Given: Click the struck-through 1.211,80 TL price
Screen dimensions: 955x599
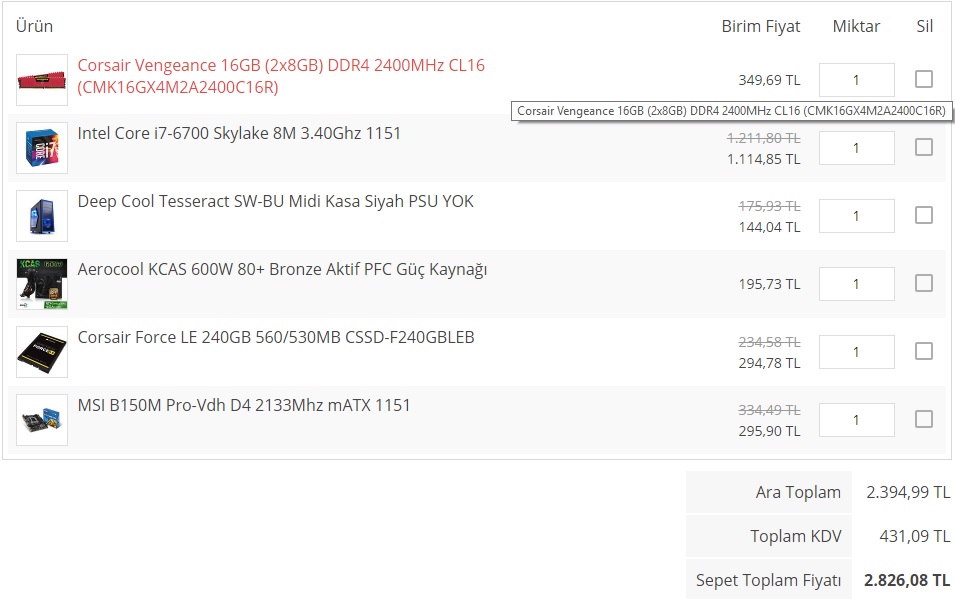Looking at the screenshot, I should (764, 138).
